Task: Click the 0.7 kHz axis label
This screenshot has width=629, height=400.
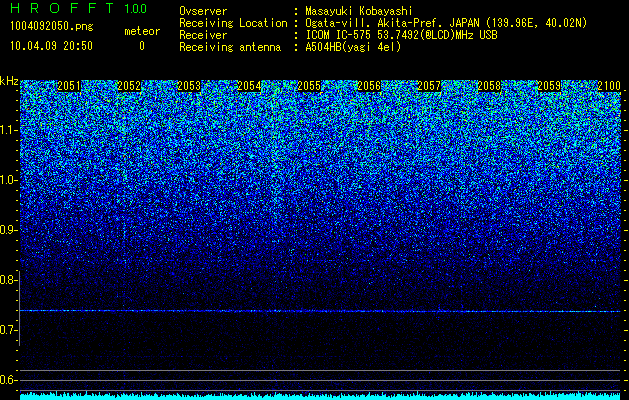Action: pyautogui.click(x=7, y=330)
